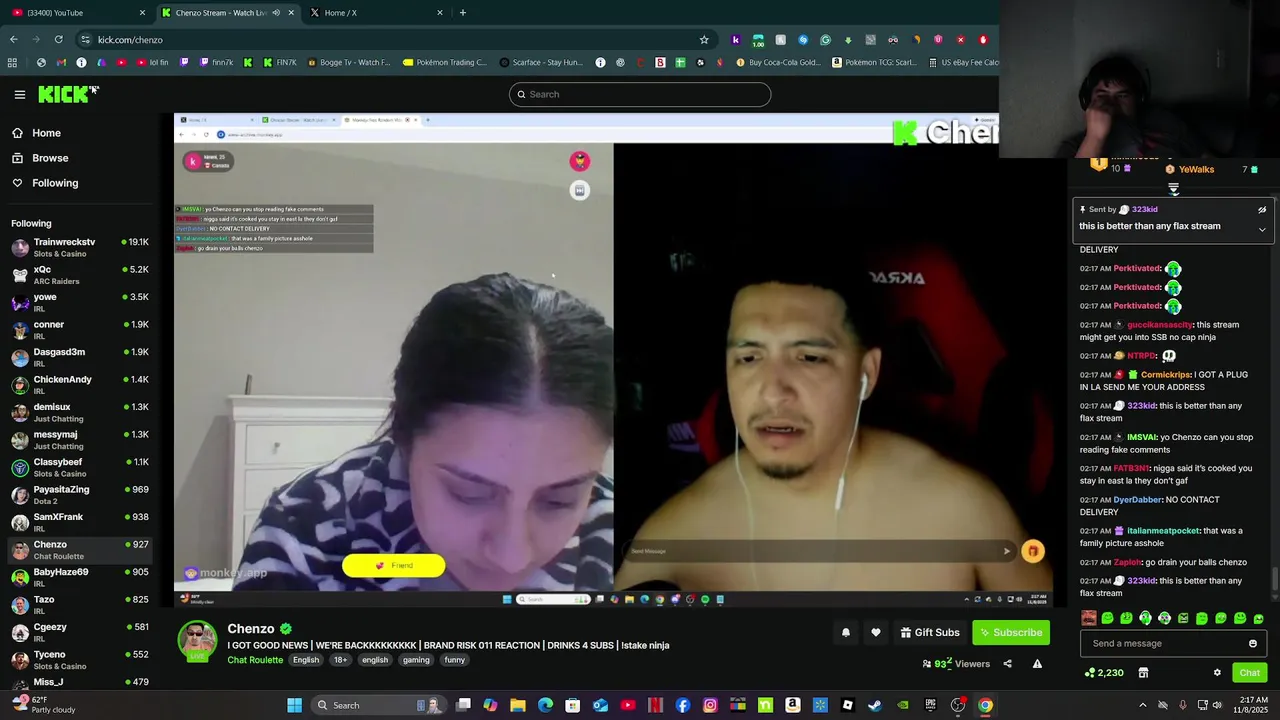This screenshot has width=1280, height=720.
Task: Show hidden system tray icons
Action: (1143, 705)
